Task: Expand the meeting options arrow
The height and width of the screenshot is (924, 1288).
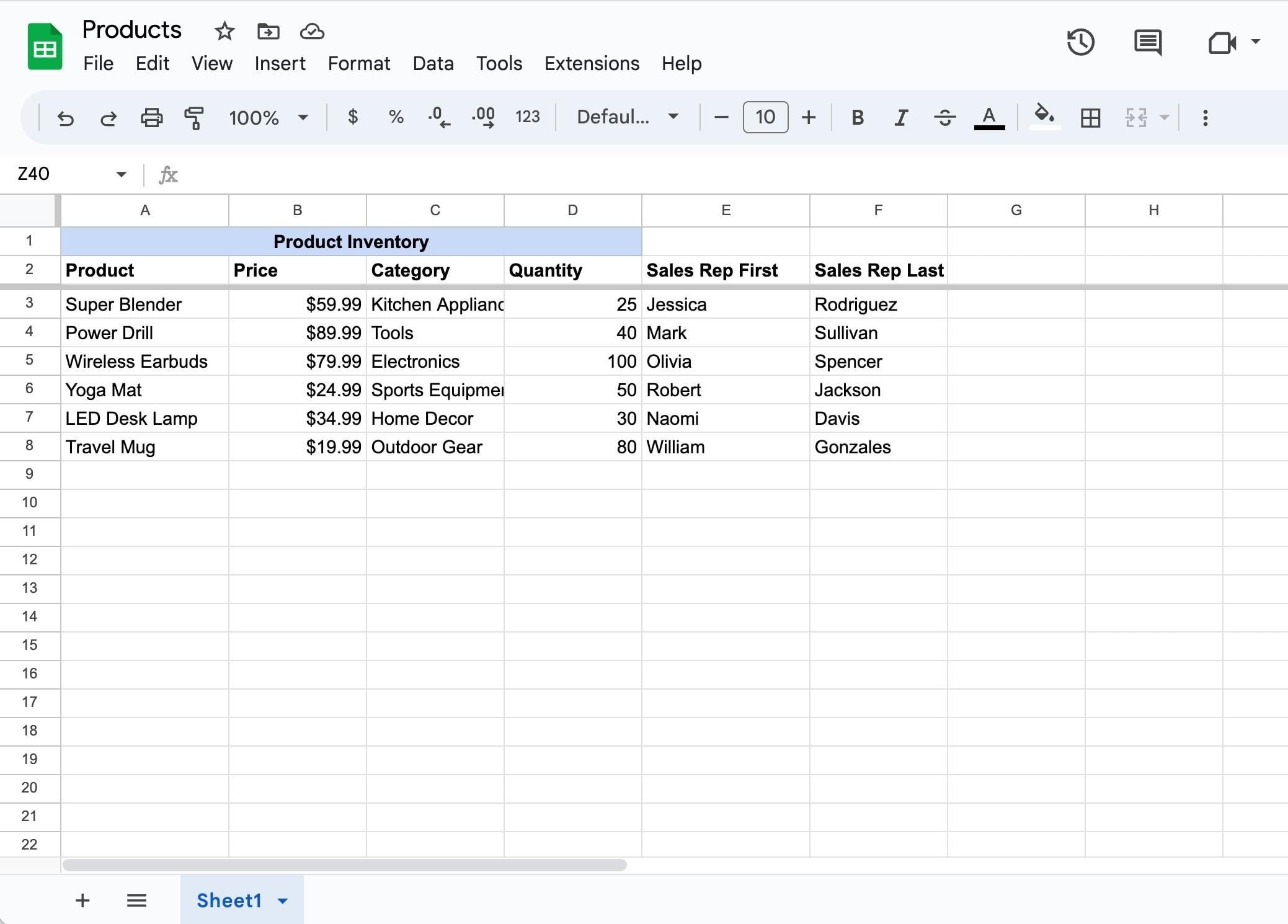Action: tap(1256, 42)
